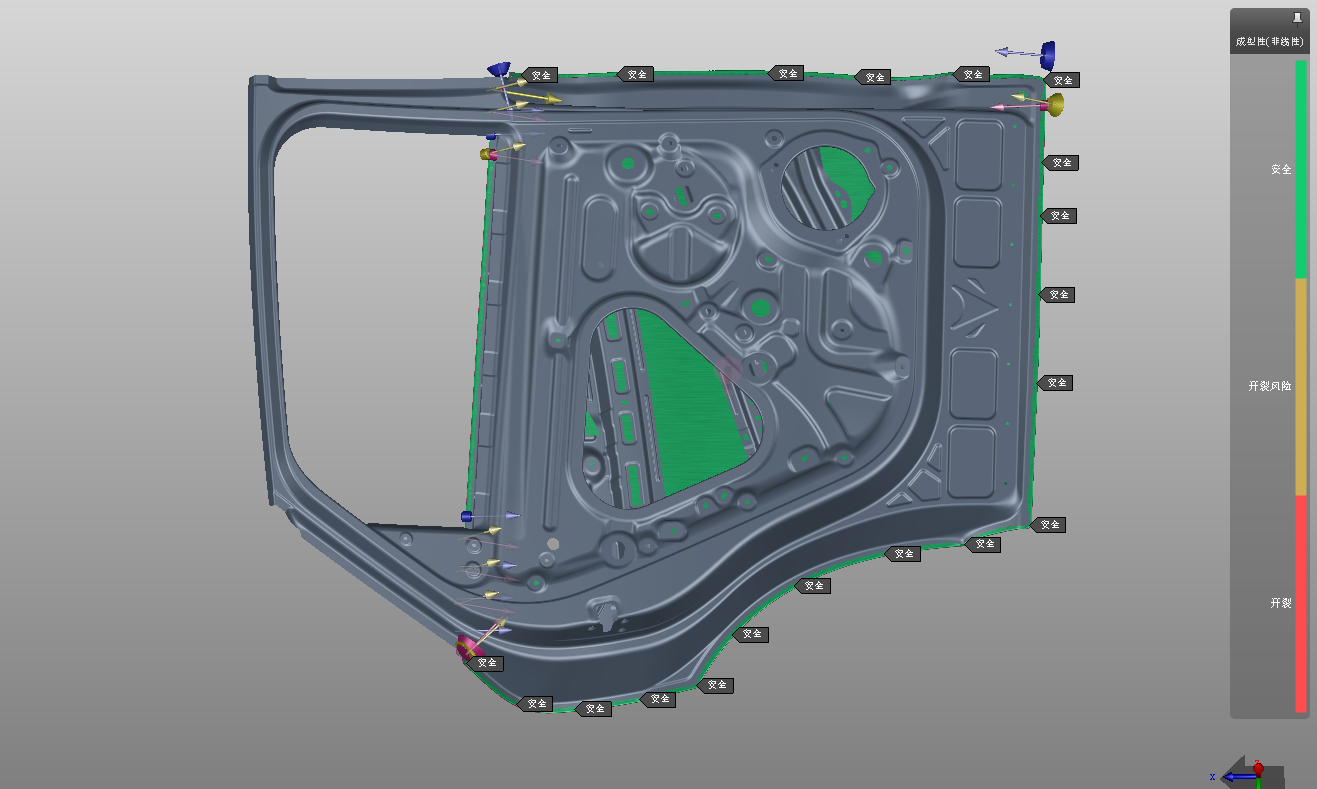
Task: Select the 开裂风险 legend label
Action: pos(1270,386)
